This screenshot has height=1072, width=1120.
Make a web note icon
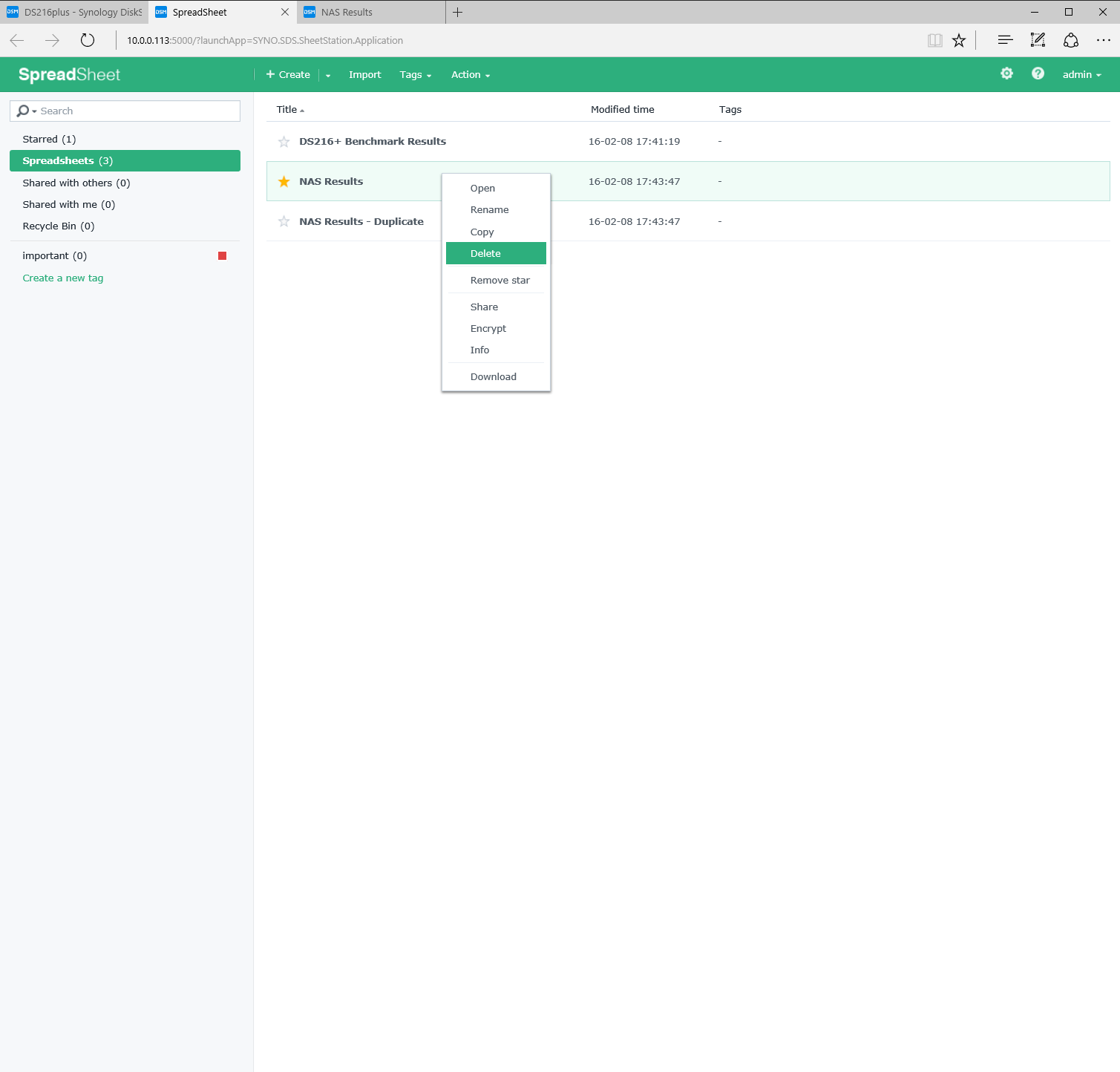(1038, 41)
